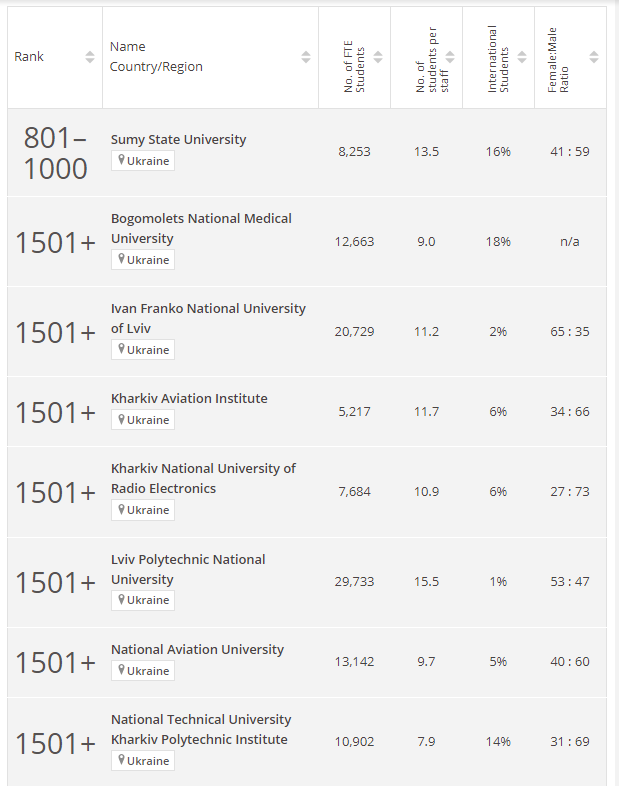Image resolution: width=619 pixels, height=786 pixels.
Task: Sort by students per staff arrows
Action: pyautogui.click(x=450, y=57)
